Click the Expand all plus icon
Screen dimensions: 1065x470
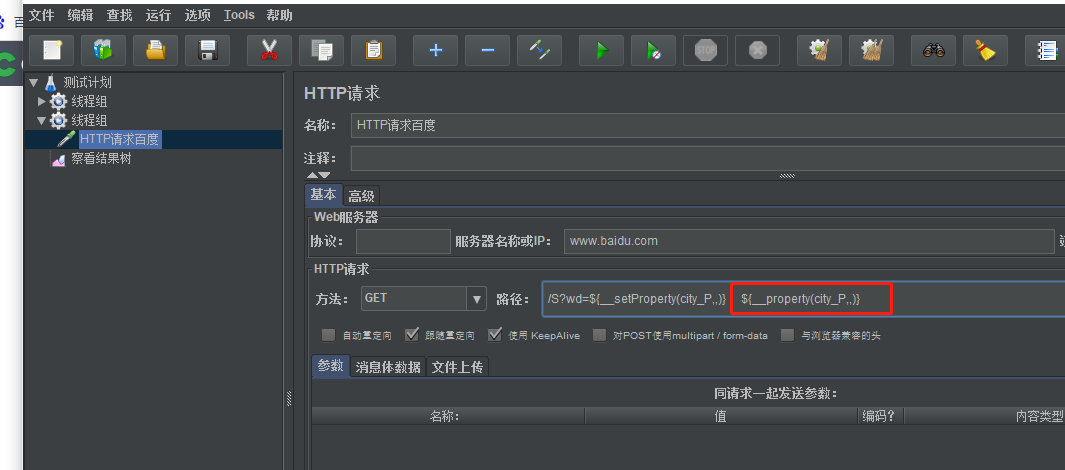435,50
